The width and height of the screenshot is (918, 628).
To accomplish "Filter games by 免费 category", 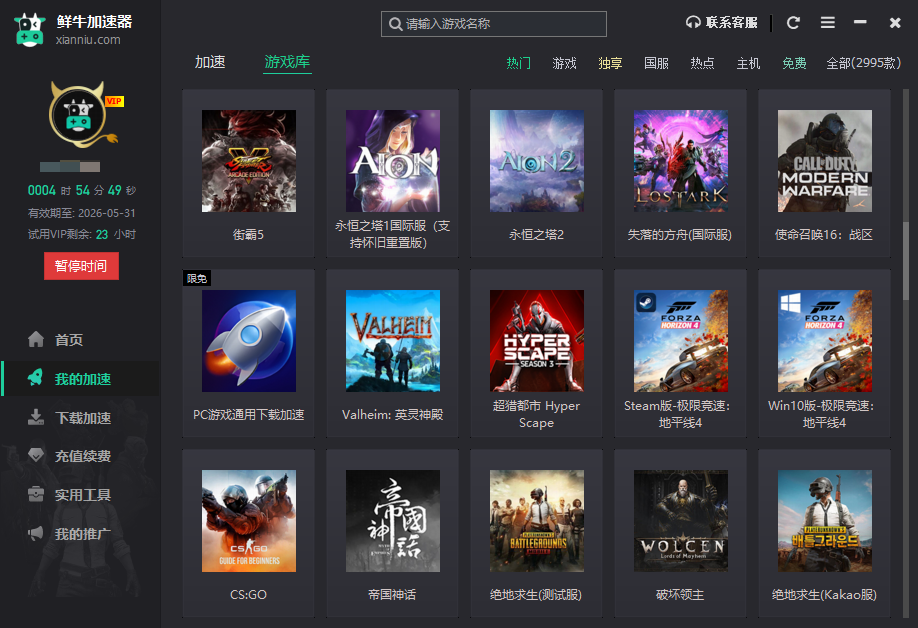I will [794, 63].
